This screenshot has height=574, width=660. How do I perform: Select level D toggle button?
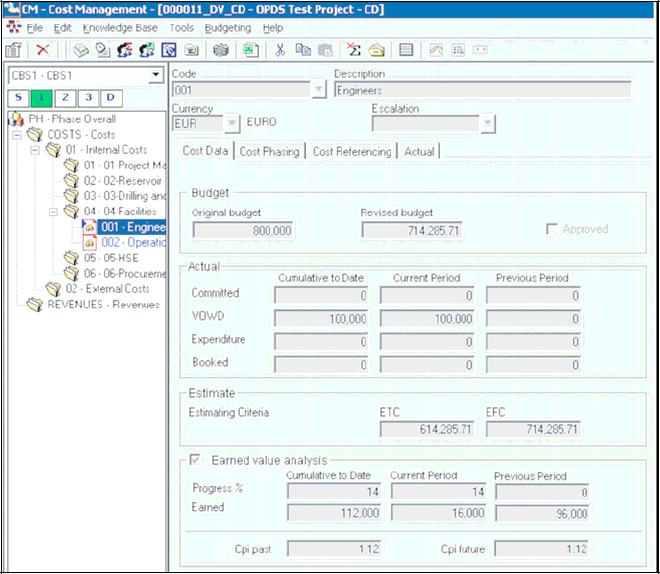[x=111, y=98]
